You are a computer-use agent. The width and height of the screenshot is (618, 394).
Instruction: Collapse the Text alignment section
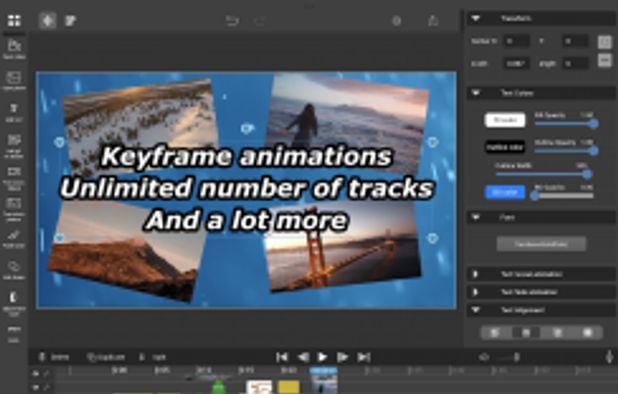[476, 310]
